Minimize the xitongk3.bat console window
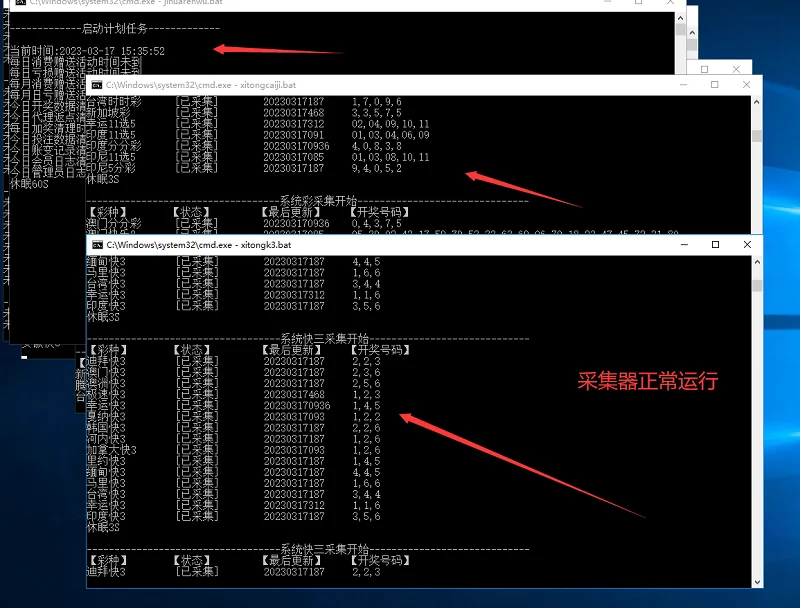Image resolution: width=800 pixels, height=608 pixels. click(x=684, y=245)
